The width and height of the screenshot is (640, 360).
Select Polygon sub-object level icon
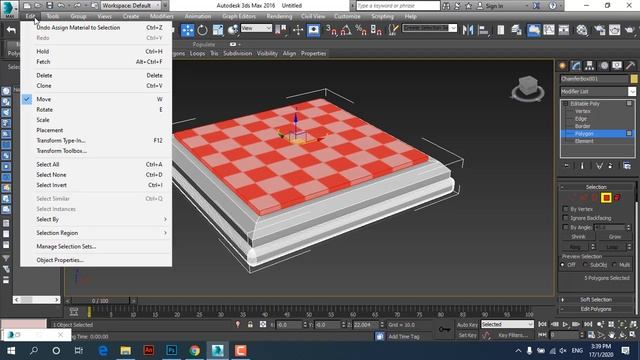(x=607, y=198)
